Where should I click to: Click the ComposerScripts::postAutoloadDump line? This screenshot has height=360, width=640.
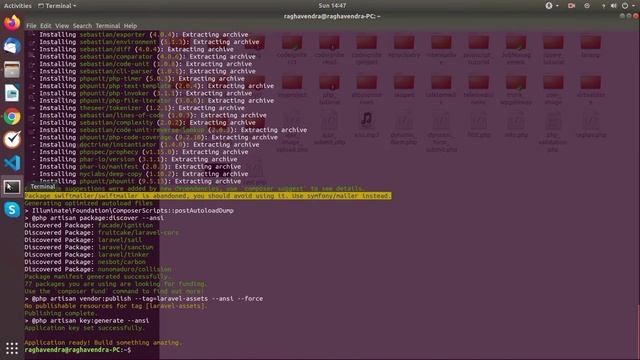129,211
